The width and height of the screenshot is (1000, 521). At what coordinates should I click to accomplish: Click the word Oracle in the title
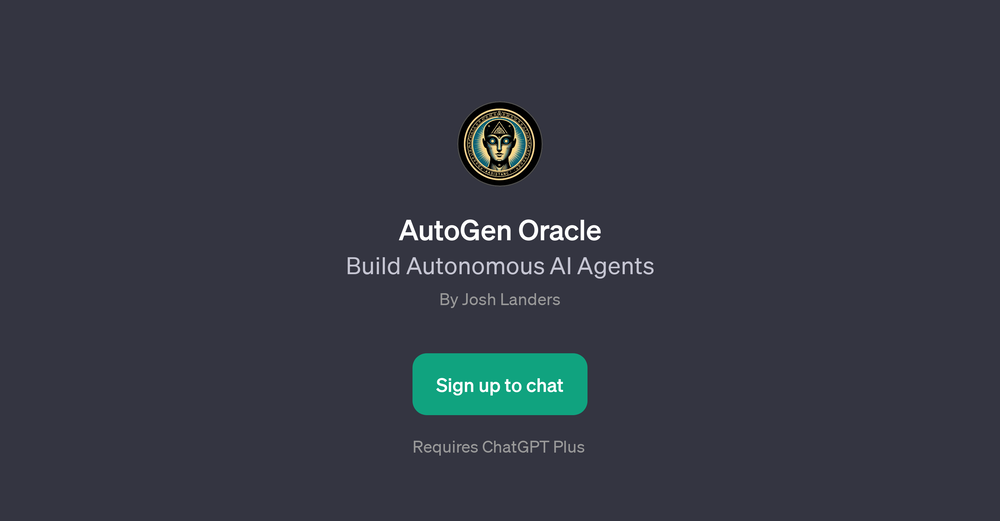(559, 231)
